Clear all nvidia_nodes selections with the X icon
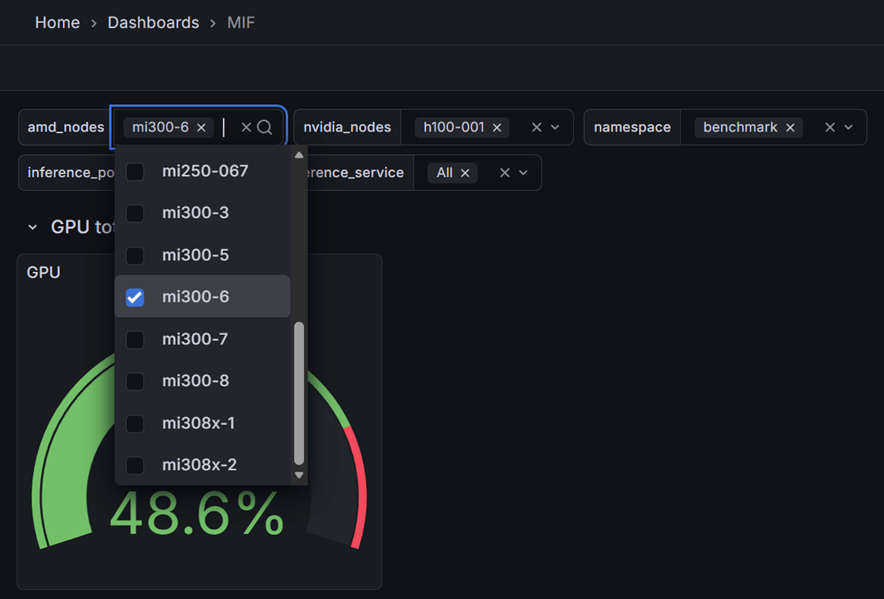Image resolution: width=884 pixels, height=599 pixels. [537, 127]
